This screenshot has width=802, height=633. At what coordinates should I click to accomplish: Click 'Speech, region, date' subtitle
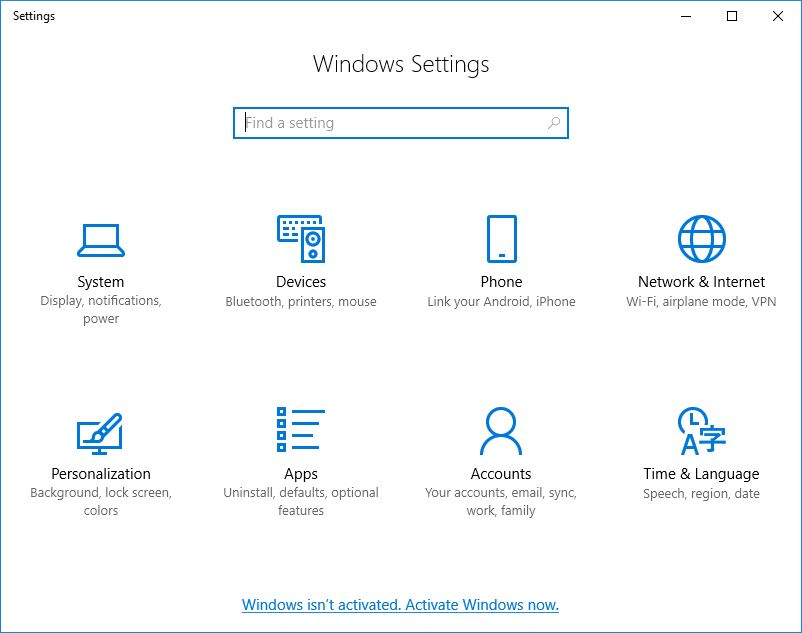(701, 492)
